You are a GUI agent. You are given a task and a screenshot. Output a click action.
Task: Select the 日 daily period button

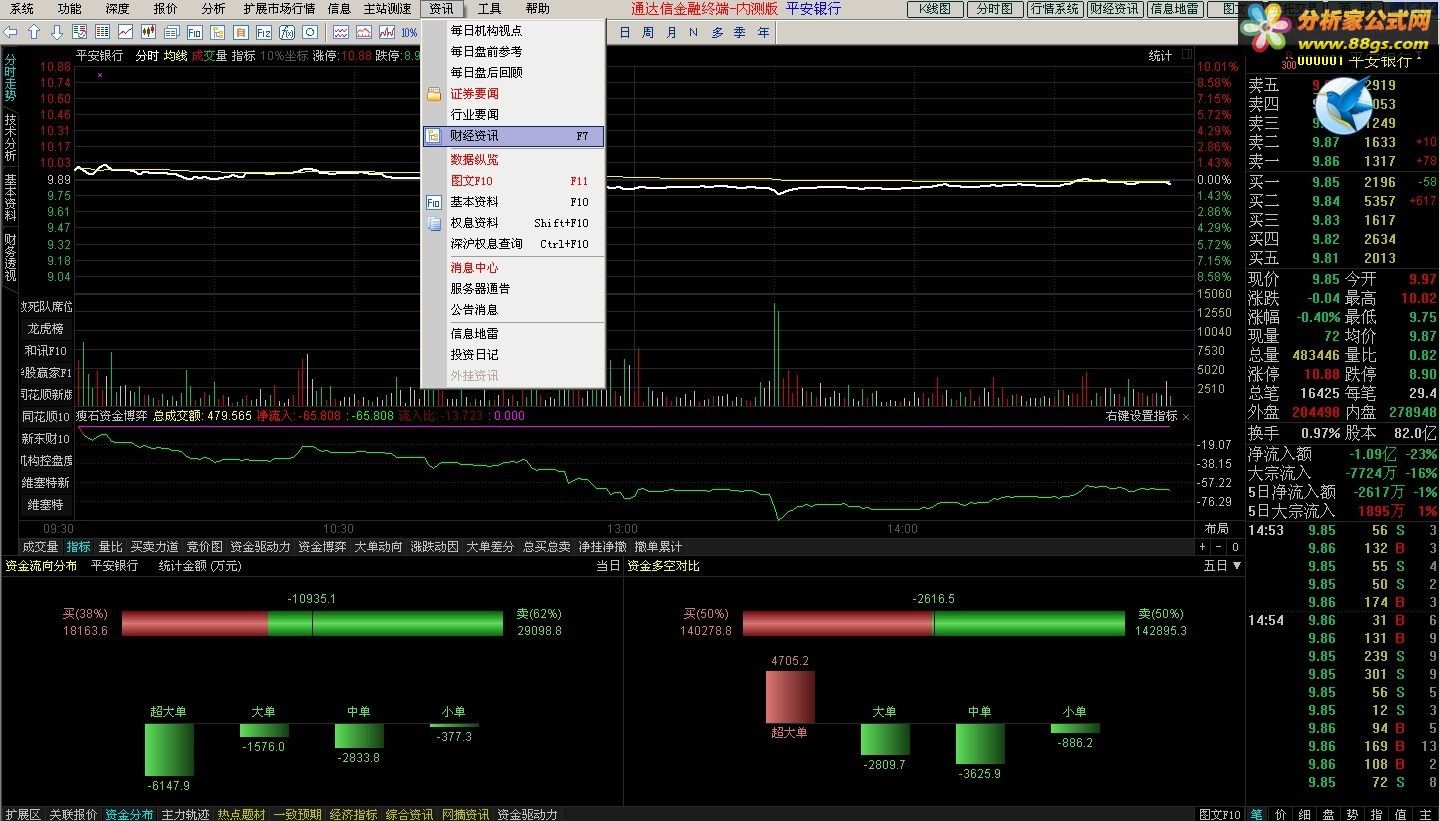click(x=624, y=32)
